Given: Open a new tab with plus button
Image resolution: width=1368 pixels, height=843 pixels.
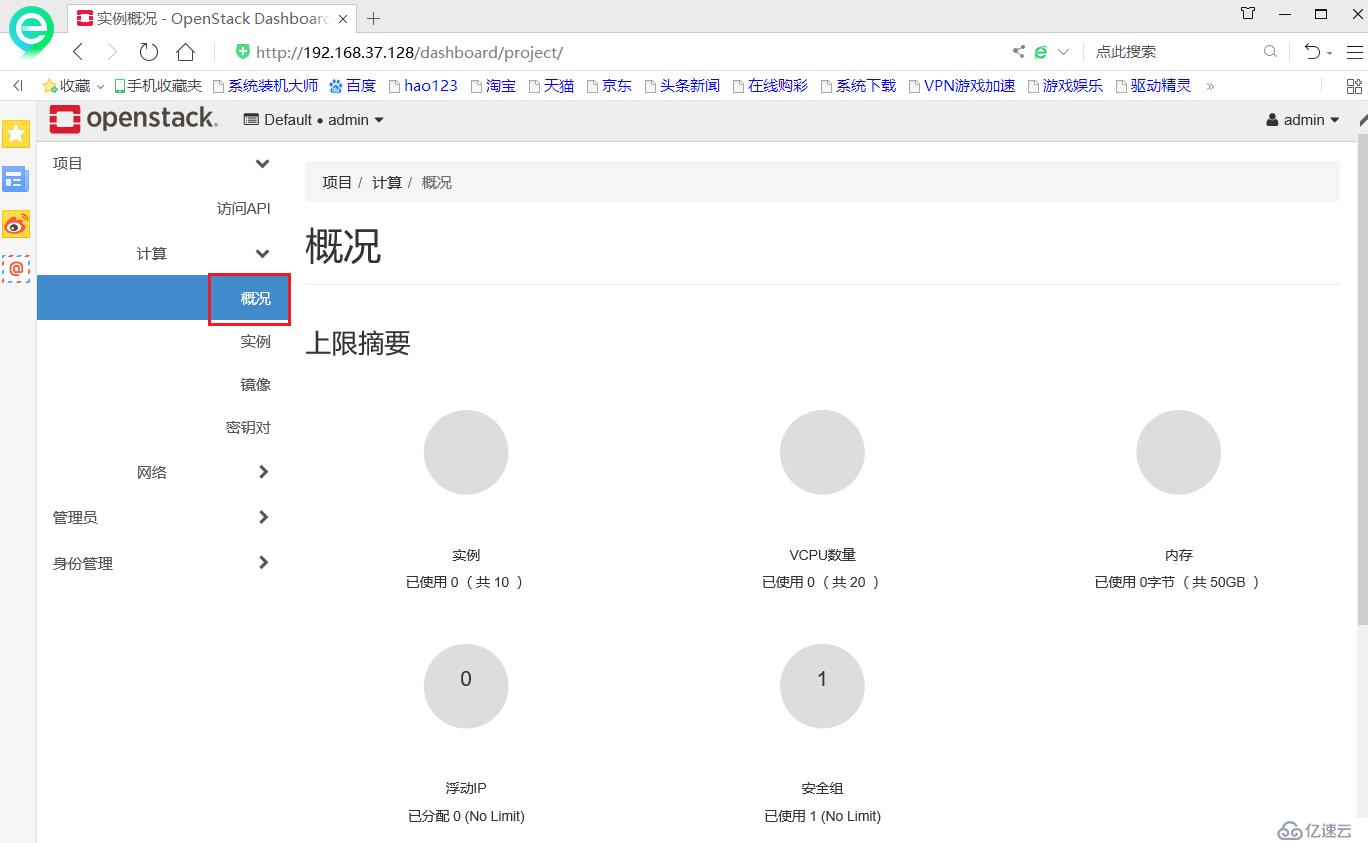Looking at the screenshot, I should click(373, 18).
